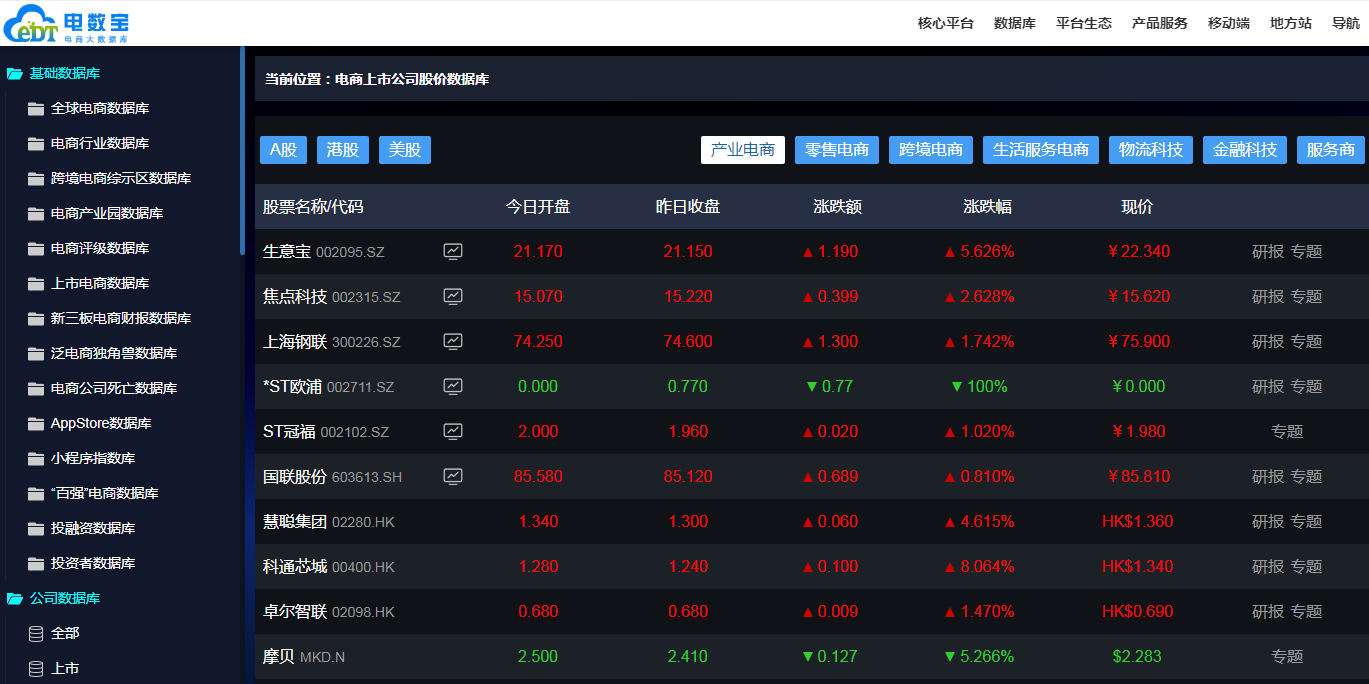View 专题 for 上海钢联
1369x684 pixels.
(x=1306, y=341)
